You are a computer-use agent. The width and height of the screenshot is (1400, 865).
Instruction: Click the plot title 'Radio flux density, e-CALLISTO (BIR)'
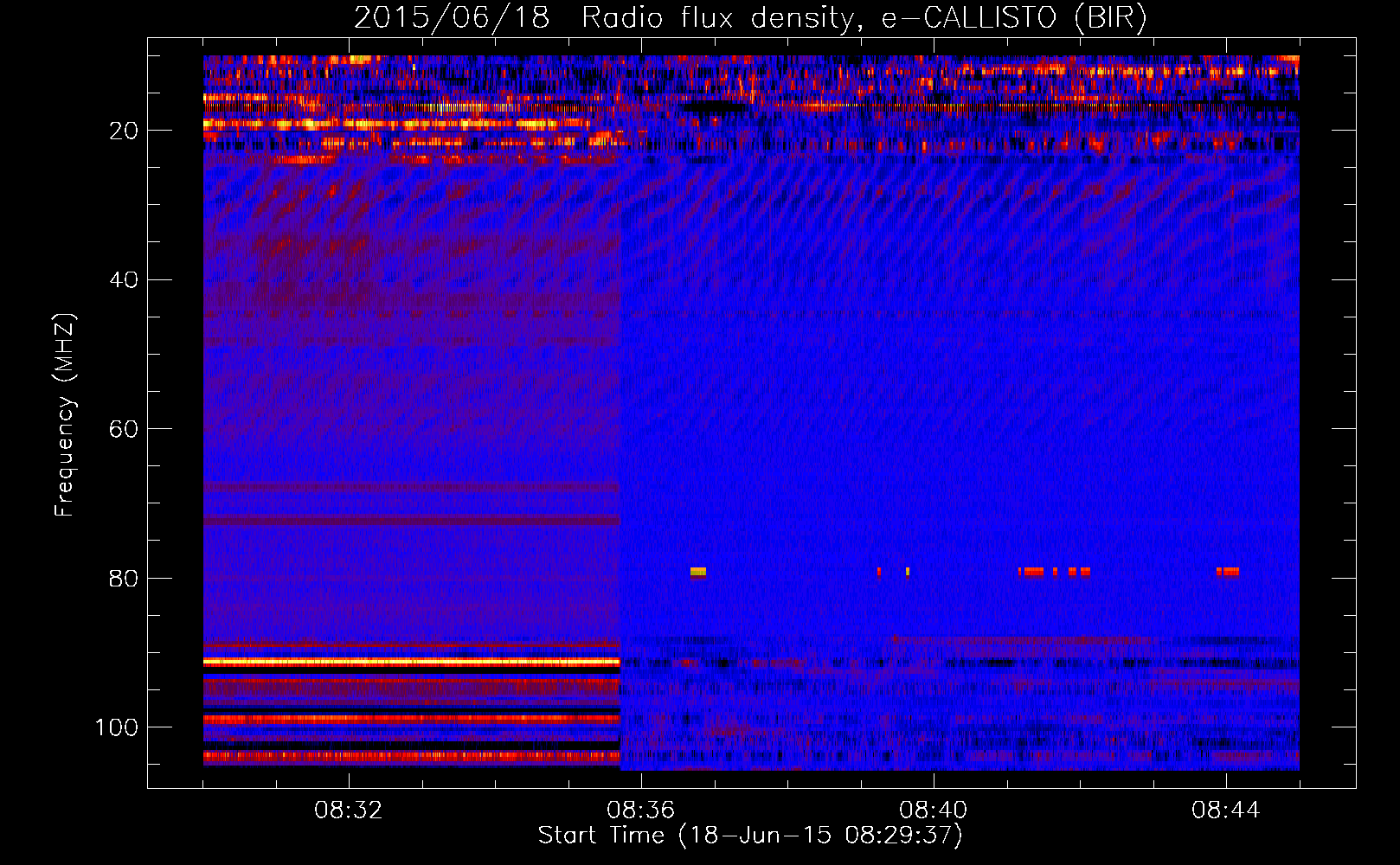pos(864,17)
